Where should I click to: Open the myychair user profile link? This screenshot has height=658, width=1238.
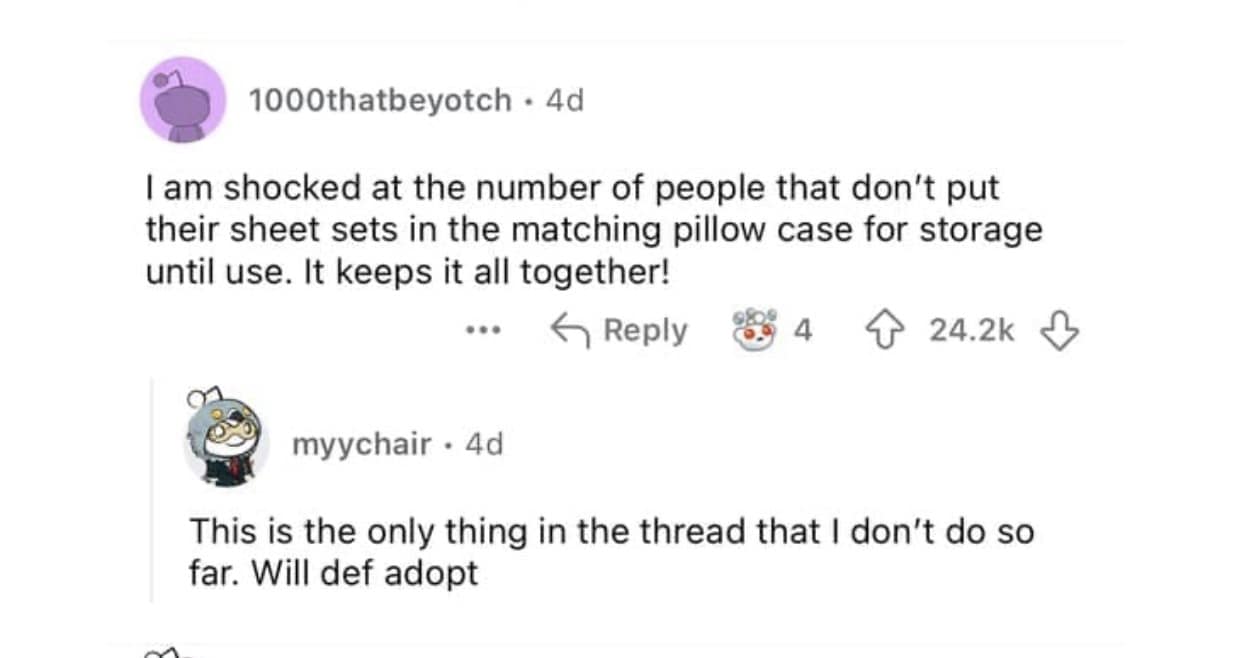pyautogui.click(x=361, y=444)
